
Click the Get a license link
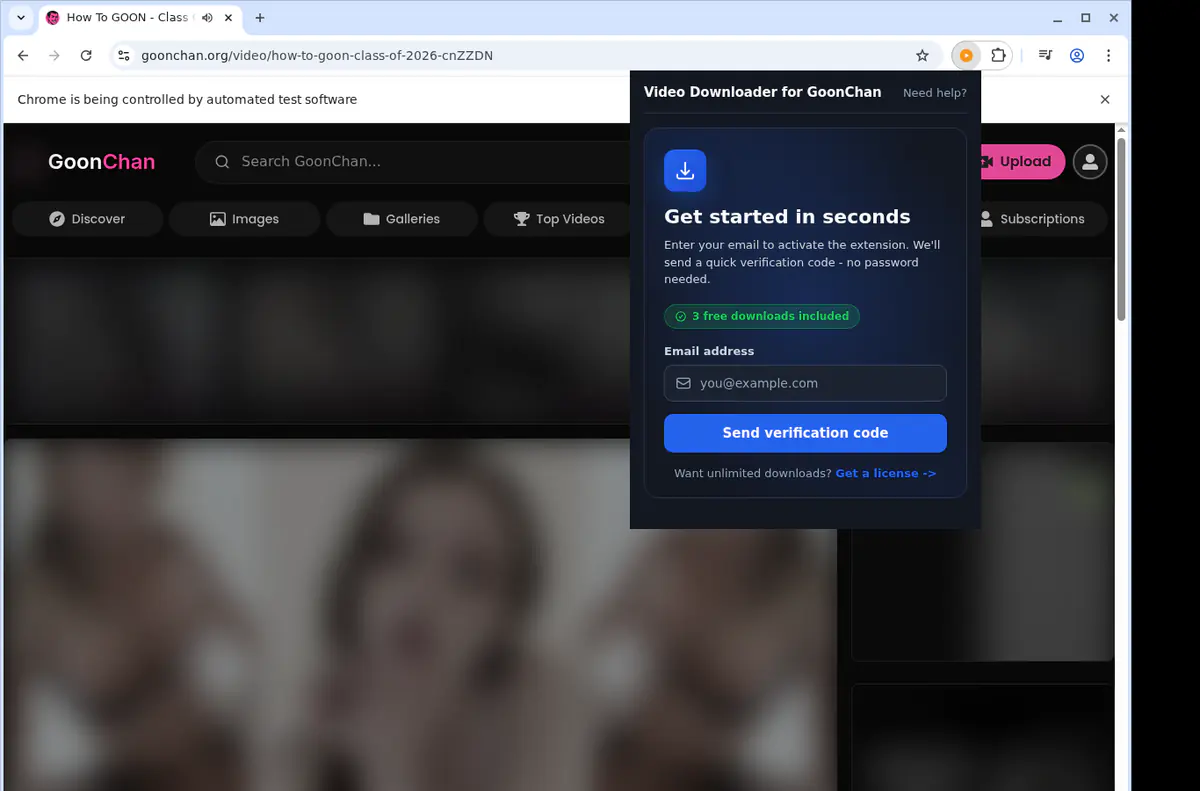tap(886, 473)
